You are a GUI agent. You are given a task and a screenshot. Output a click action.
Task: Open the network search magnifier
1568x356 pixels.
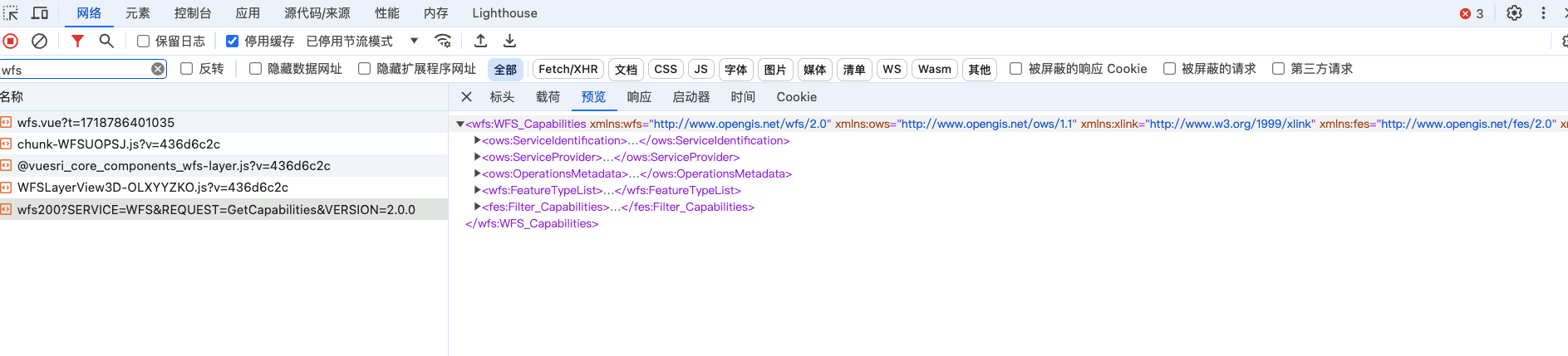point(106,41)
